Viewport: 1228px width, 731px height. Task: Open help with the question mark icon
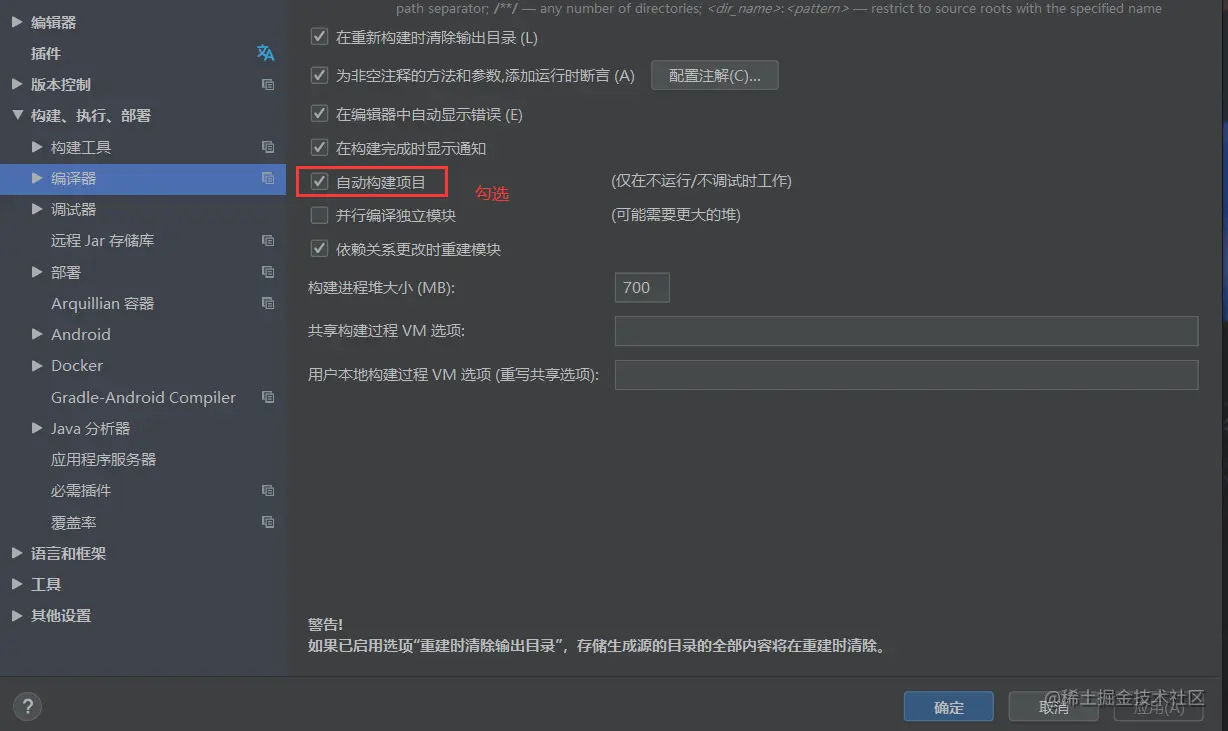(28, 705)
